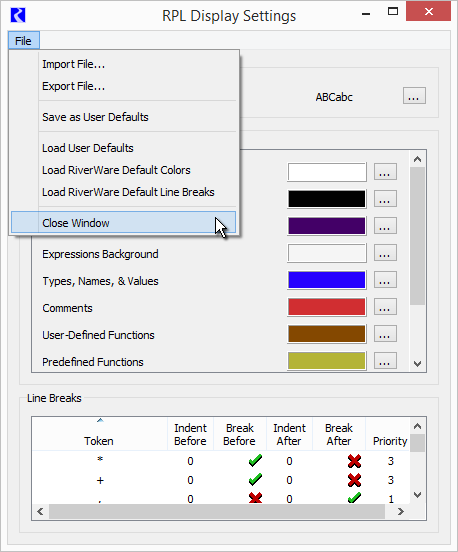
Task: Click Indent After value for + row
Action: click(x=289, y=480)
